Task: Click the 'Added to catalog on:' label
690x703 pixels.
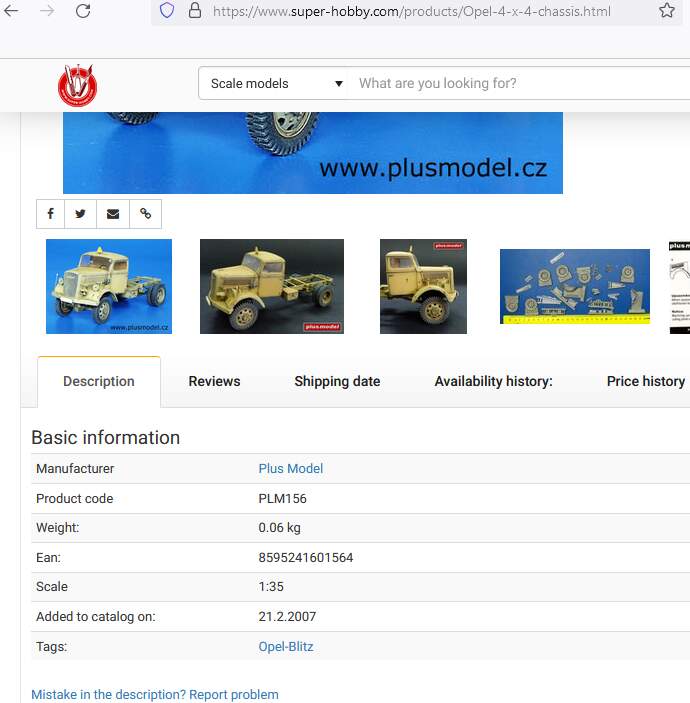Action: tap(95, 617)
